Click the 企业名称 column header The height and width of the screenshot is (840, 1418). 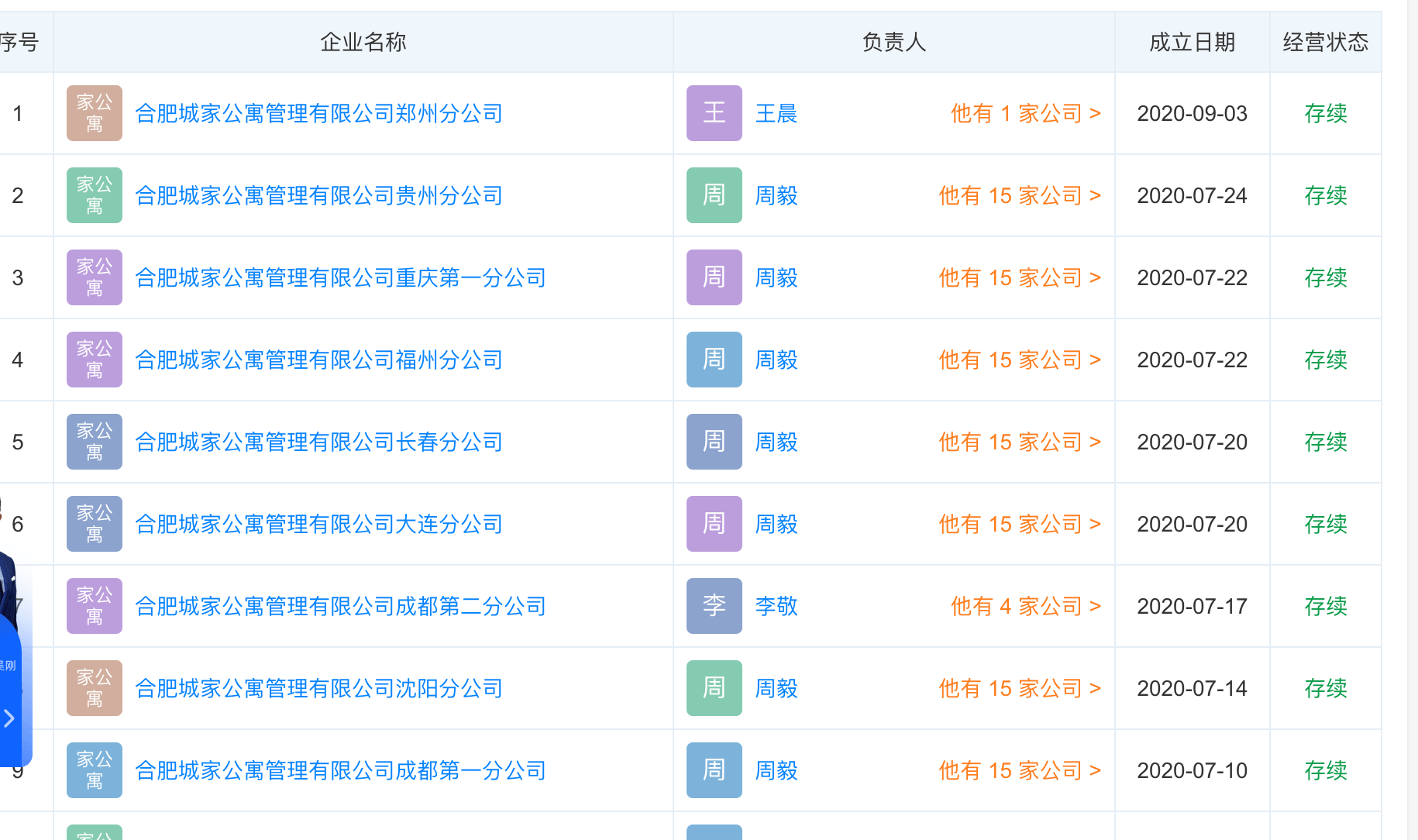363,42
